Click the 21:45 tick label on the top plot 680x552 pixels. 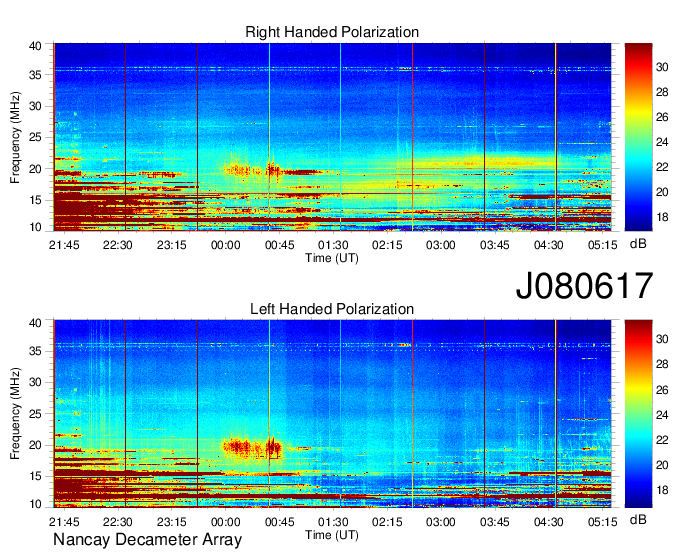point(64,245)
